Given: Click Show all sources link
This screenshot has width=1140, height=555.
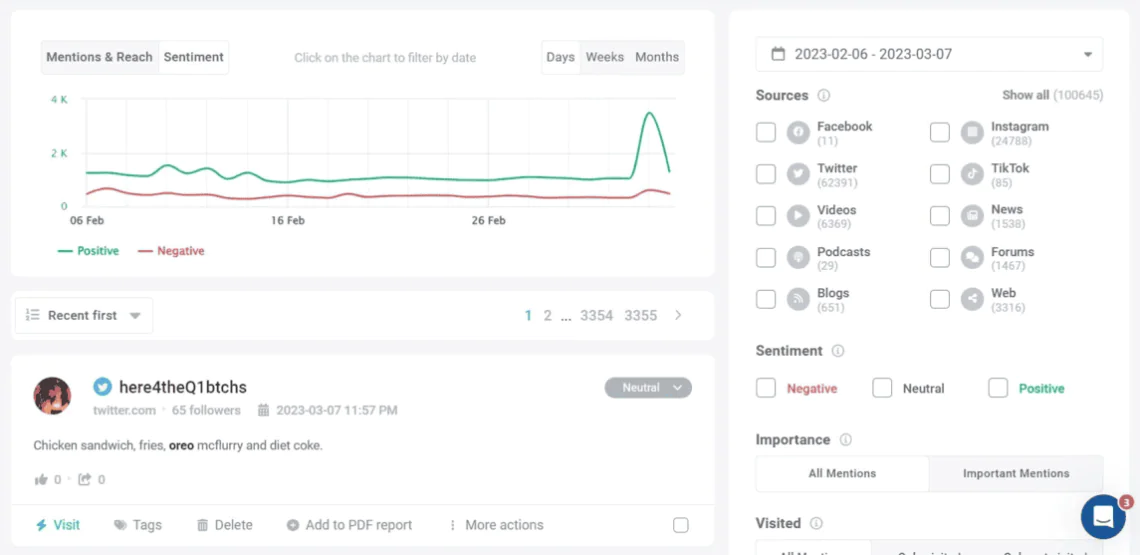Looking at the screenshot, I should point(1025,95).
